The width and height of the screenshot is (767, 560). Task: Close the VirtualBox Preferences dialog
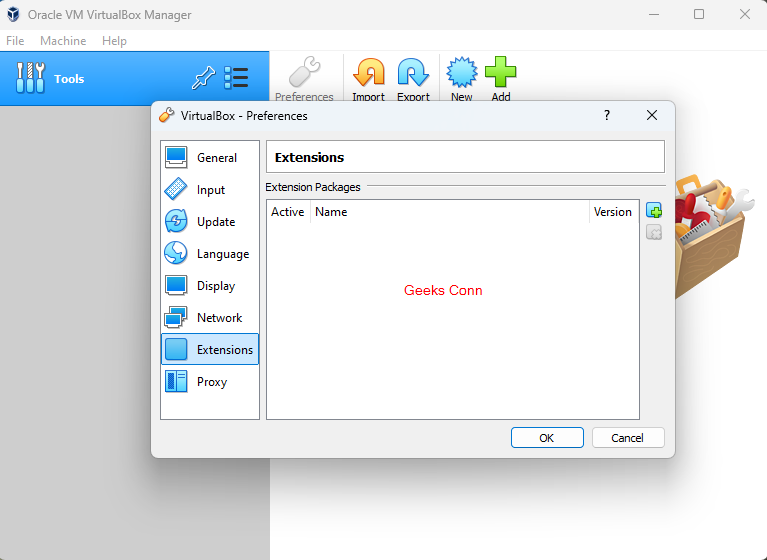pyautogui.click(x=652, y=115)
